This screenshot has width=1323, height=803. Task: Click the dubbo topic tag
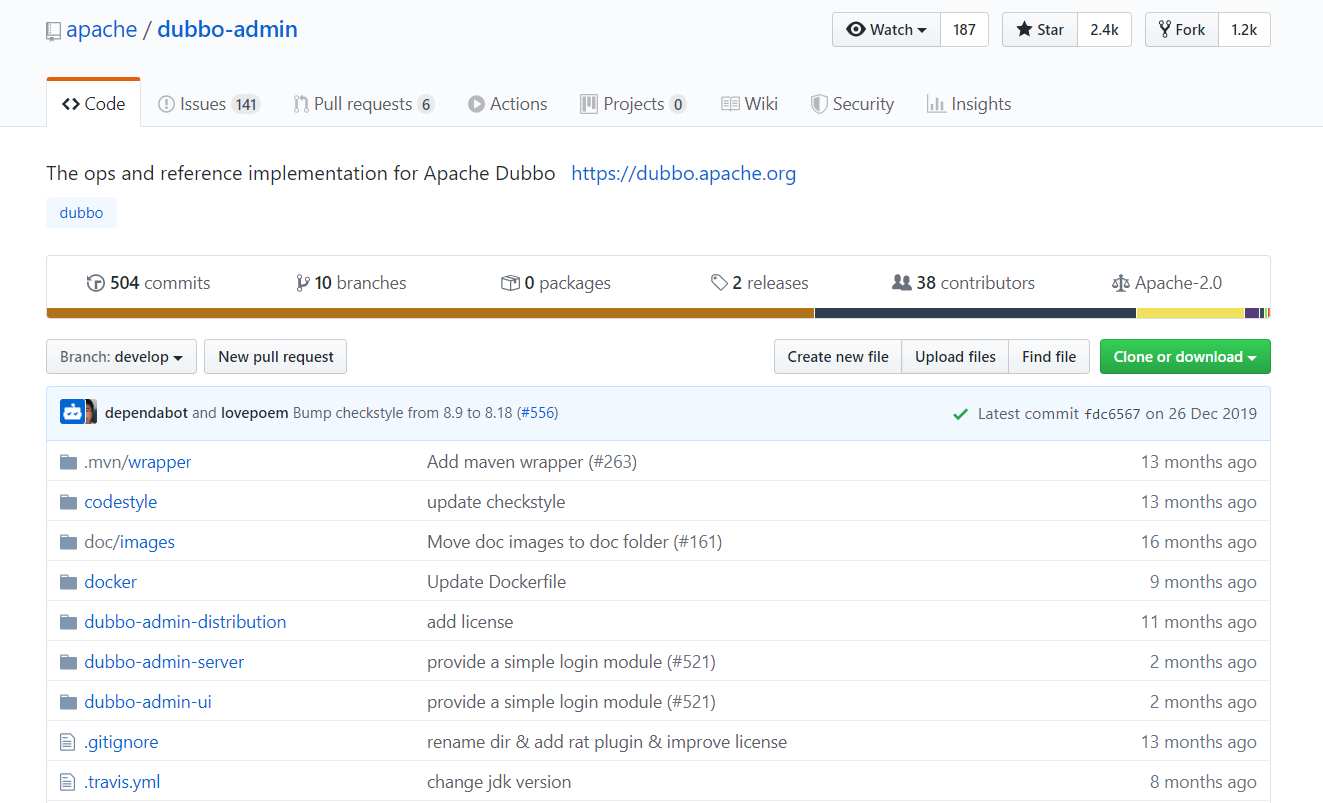click(x=81, y=213)
